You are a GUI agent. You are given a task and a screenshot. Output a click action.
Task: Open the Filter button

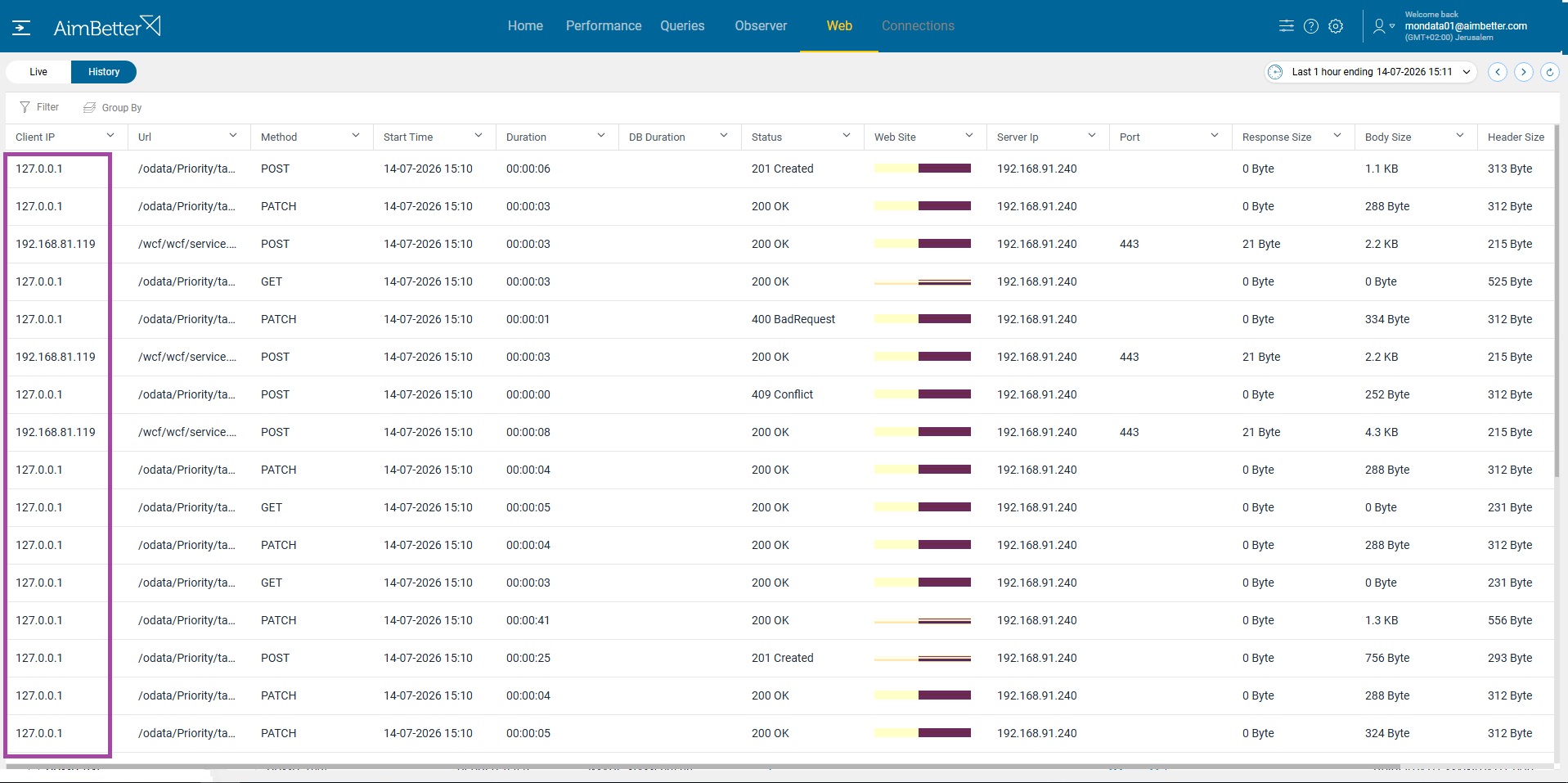coord(39,107)
